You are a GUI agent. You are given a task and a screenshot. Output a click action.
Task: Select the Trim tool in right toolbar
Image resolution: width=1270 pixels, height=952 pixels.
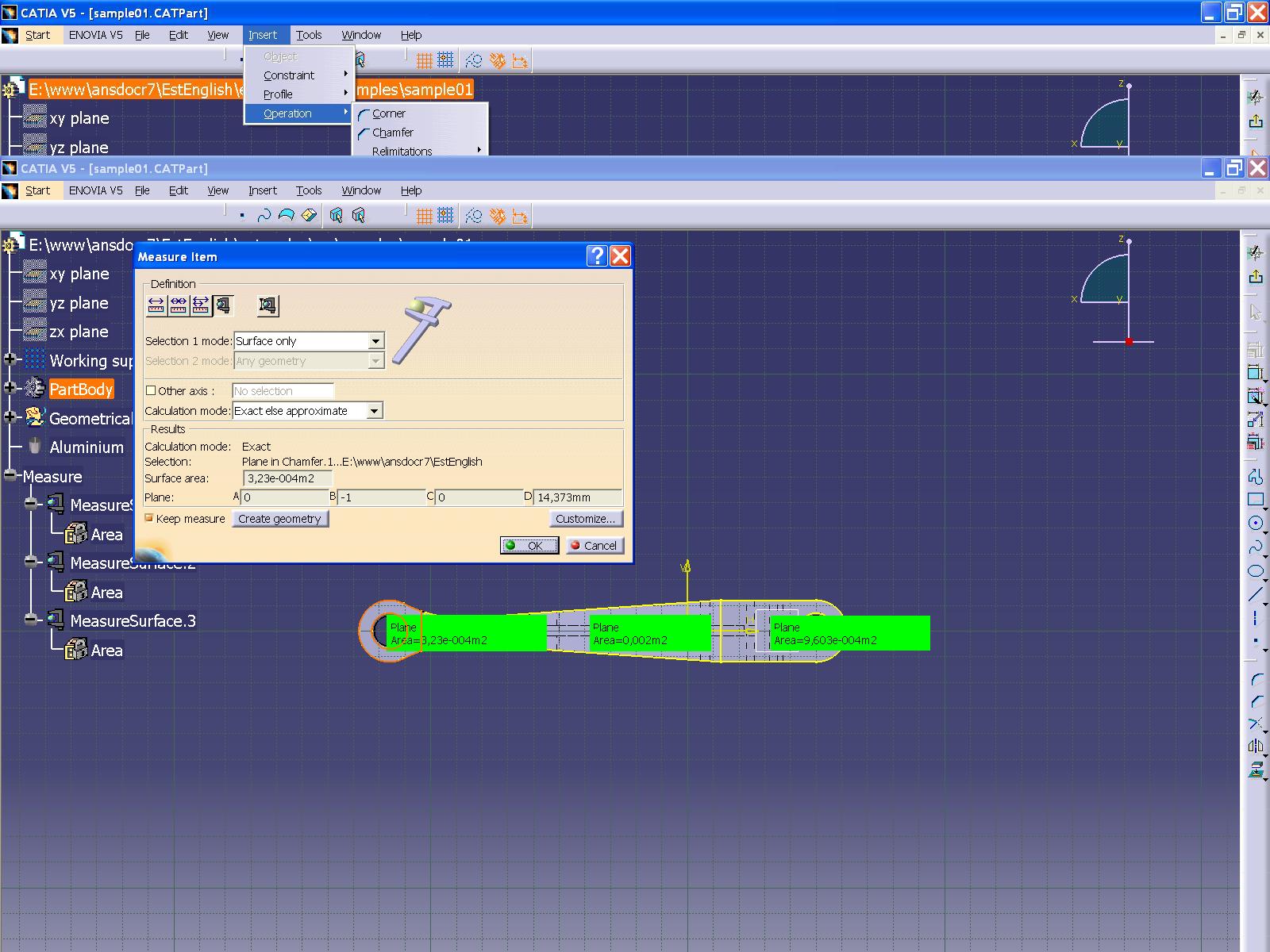(x=1255, y=724)
